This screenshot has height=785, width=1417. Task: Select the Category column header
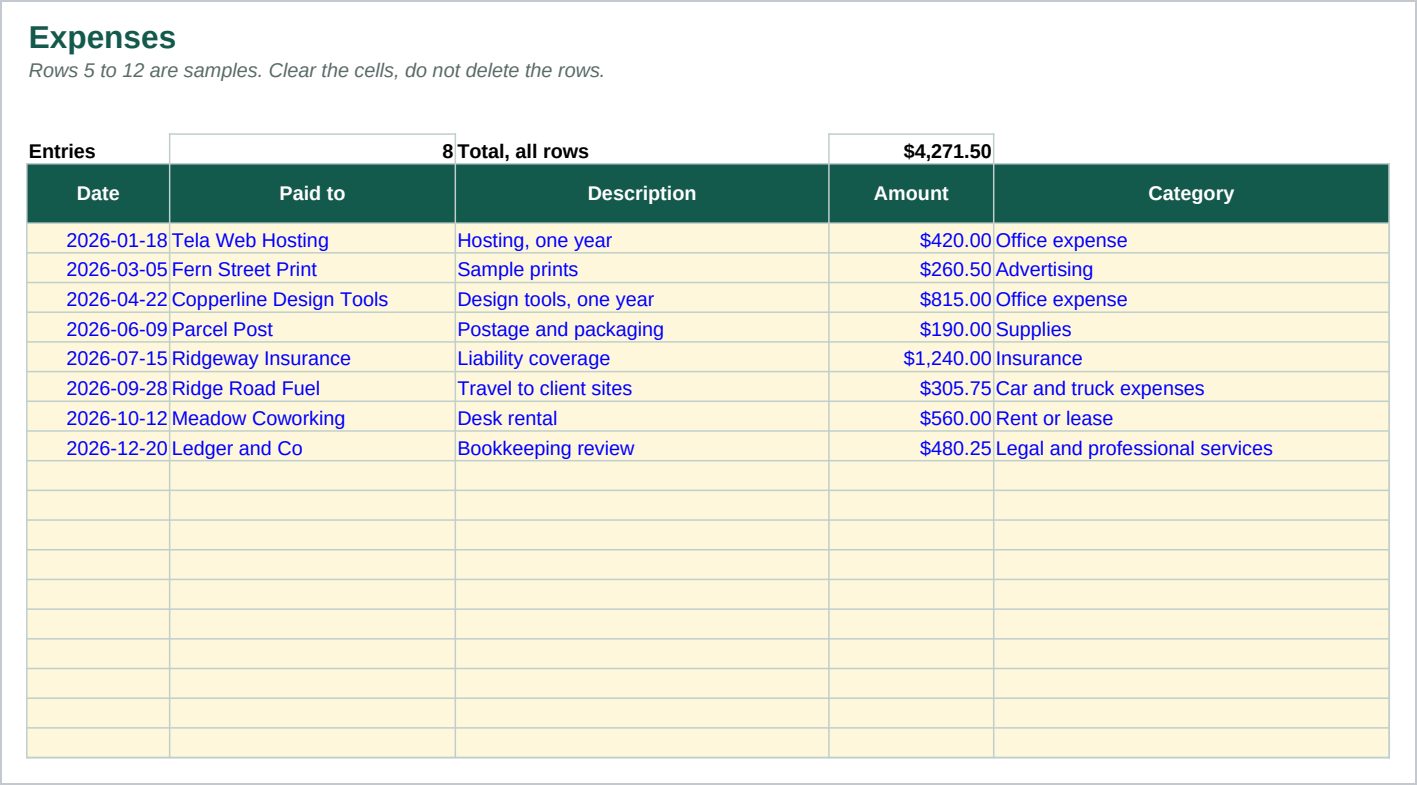1191,193
